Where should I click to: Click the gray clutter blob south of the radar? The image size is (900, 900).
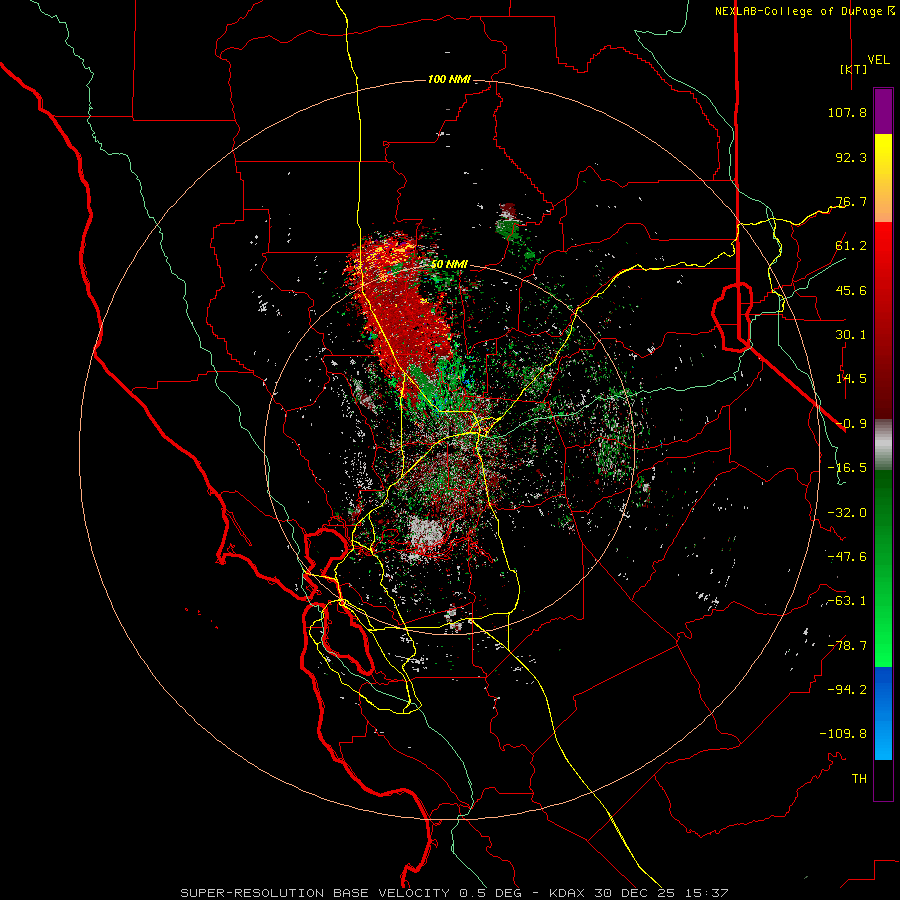click(425, 532)
